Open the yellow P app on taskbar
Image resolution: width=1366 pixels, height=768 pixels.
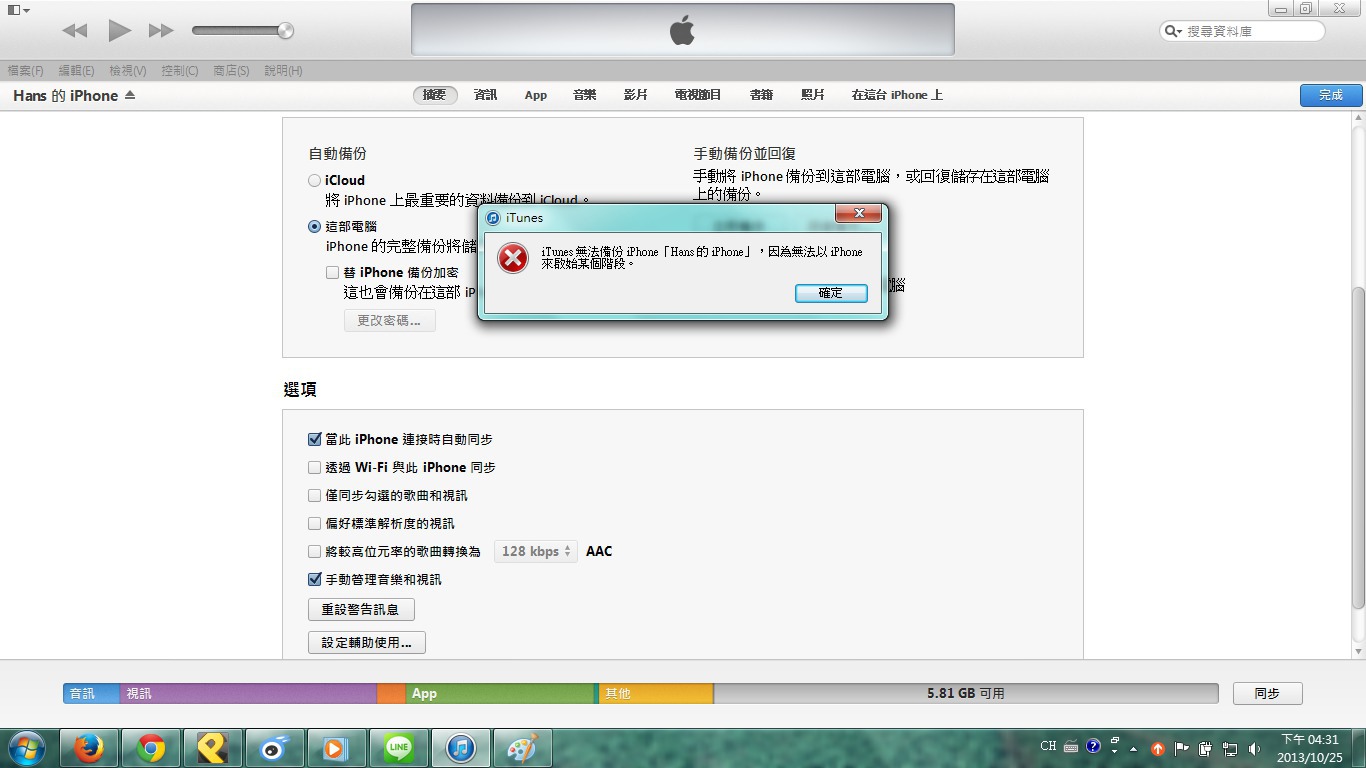coord(212,748)
